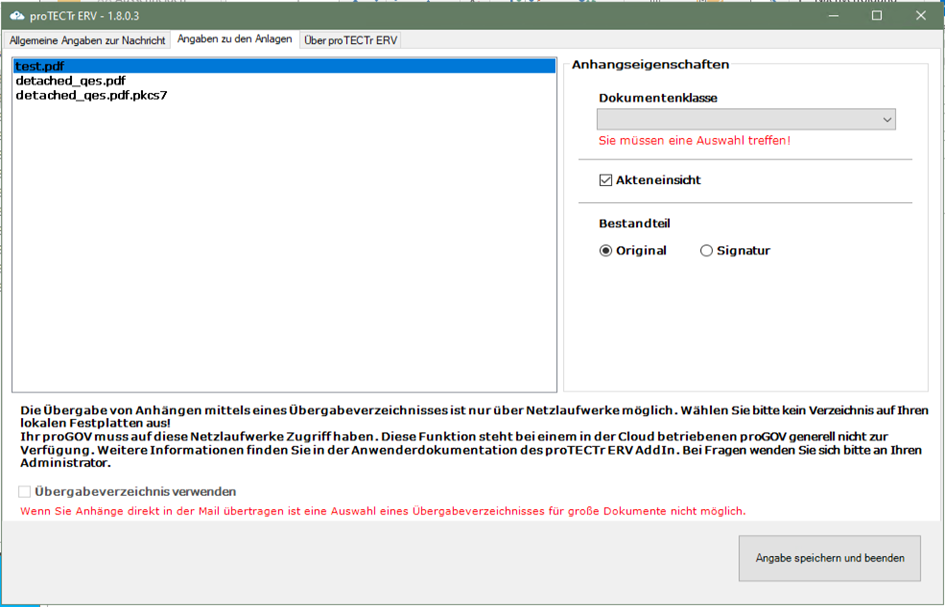Open the Allgemeine Angaben zur Nachricht tab
945x607 pixels.
coord(87,40)
